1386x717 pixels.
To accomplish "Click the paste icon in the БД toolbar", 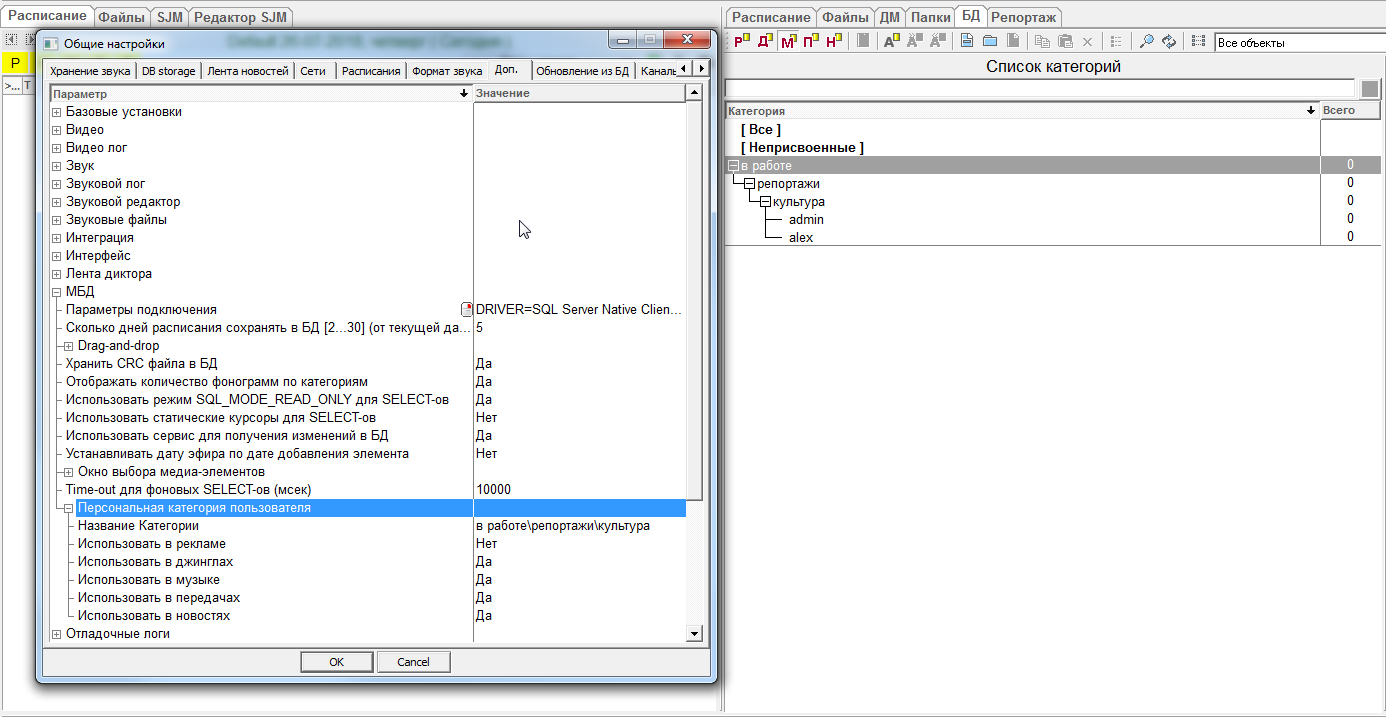I will point(1065,41).
